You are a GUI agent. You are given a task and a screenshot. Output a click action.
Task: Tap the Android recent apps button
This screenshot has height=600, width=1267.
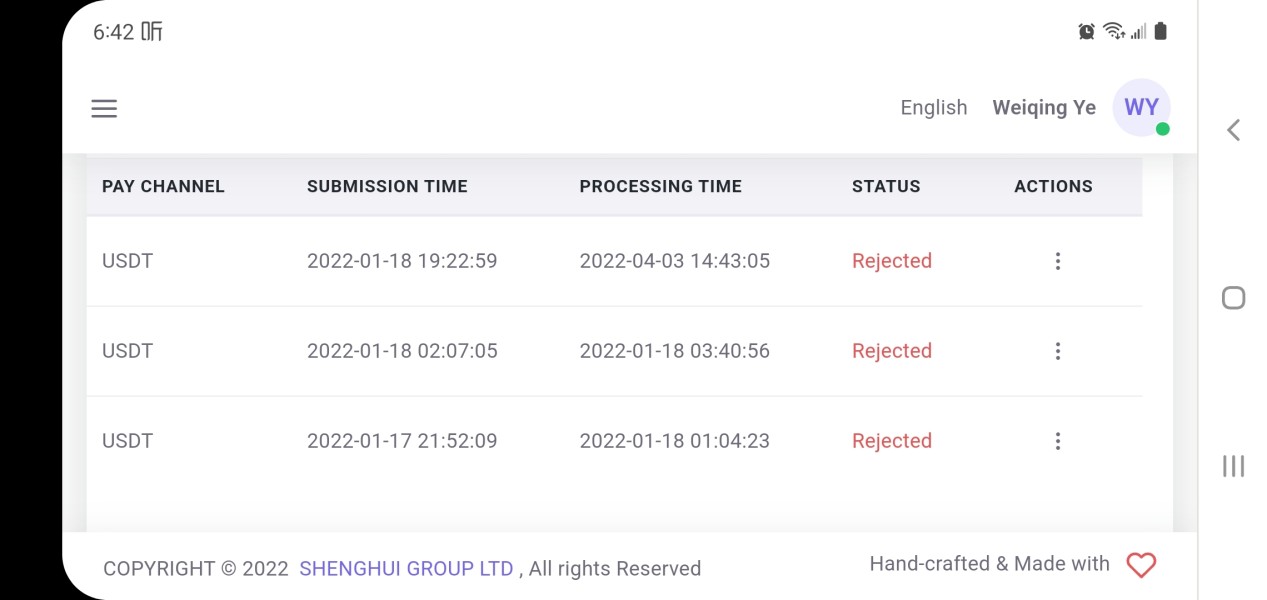(1233, 465)
